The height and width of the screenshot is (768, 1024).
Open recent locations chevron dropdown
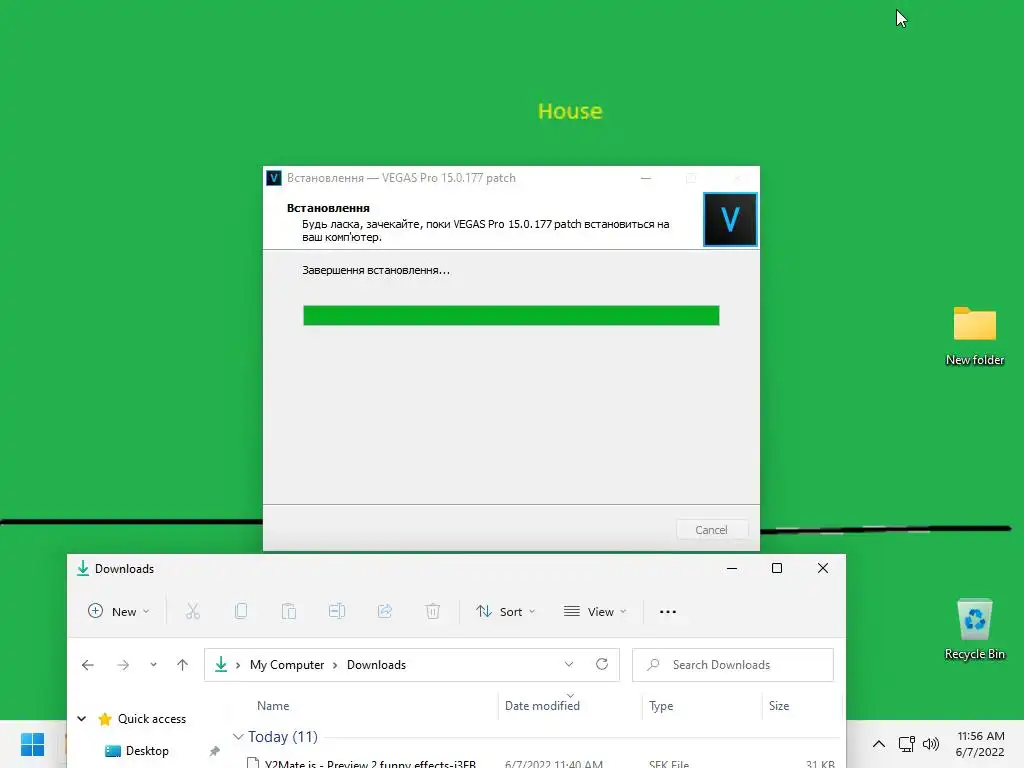tap(153, 665)
